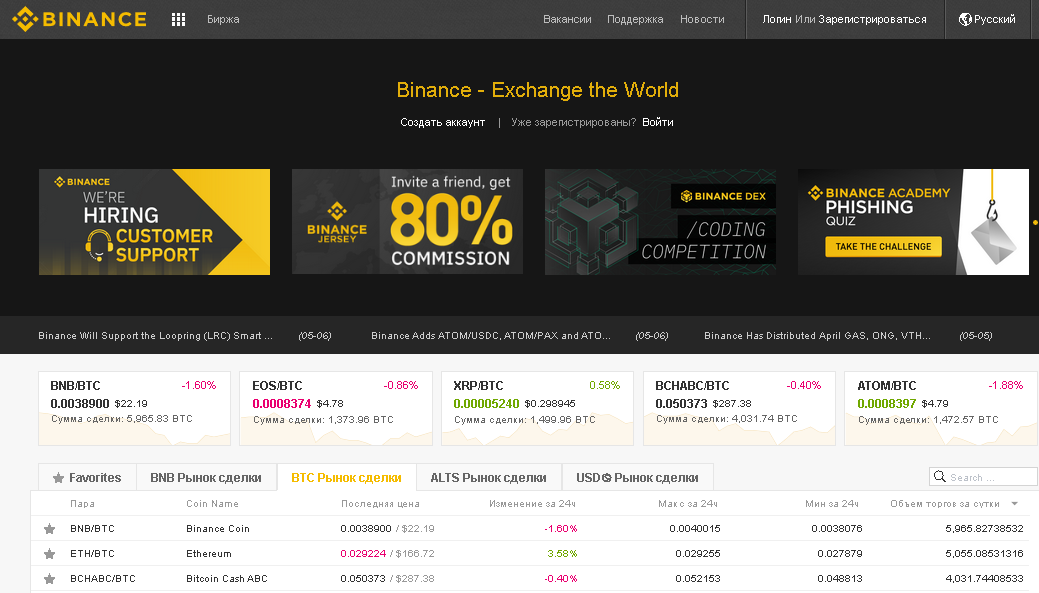Open the Binance Academy phishing quiz banner

pyautogui.click(x=913, y=221)
